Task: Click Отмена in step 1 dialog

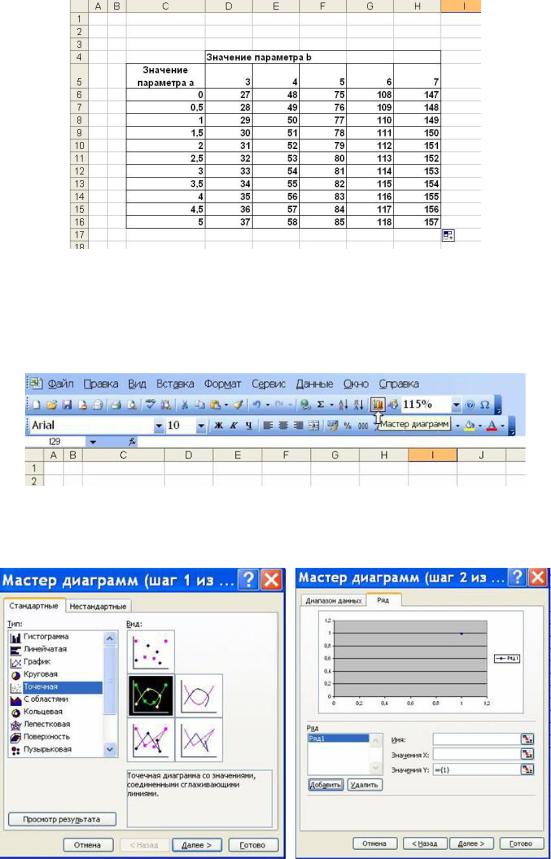Action: click(88, 845)
